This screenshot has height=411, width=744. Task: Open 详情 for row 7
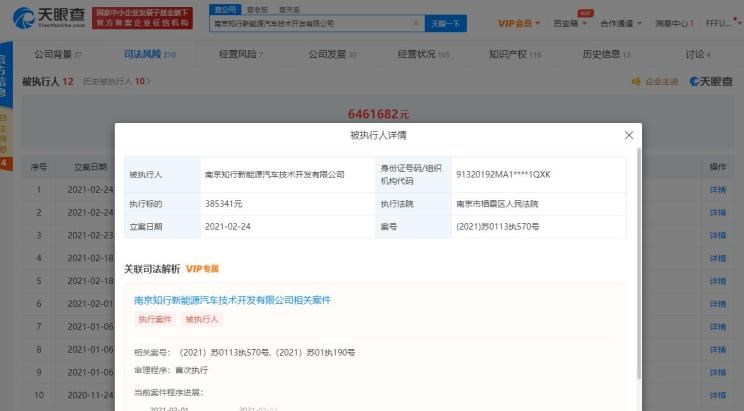pyautogui.click(x=717, y=327)
